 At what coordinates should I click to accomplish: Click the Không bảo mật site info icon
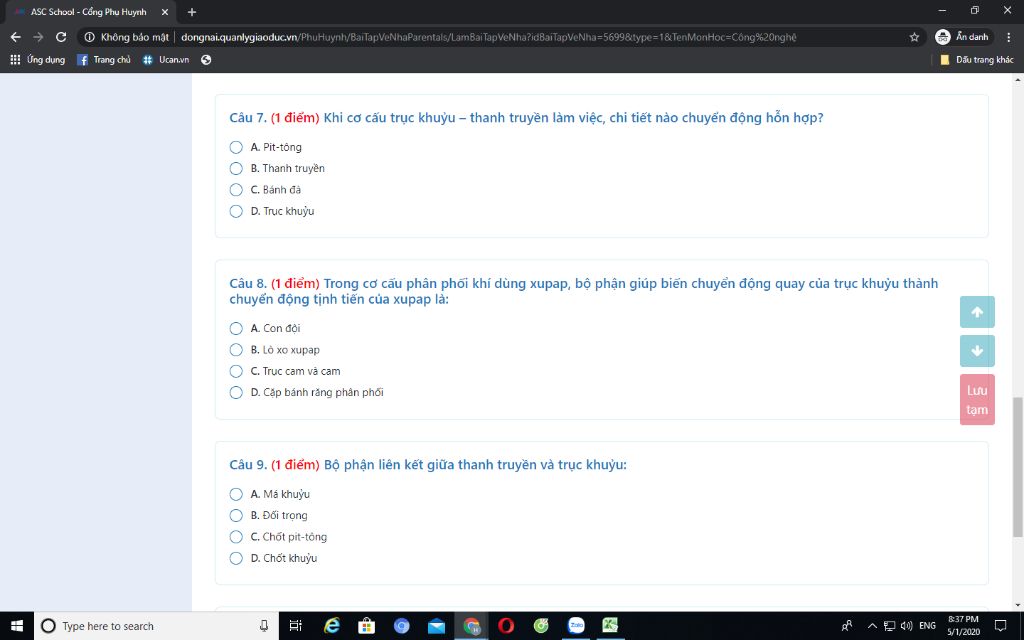[89, 37]
